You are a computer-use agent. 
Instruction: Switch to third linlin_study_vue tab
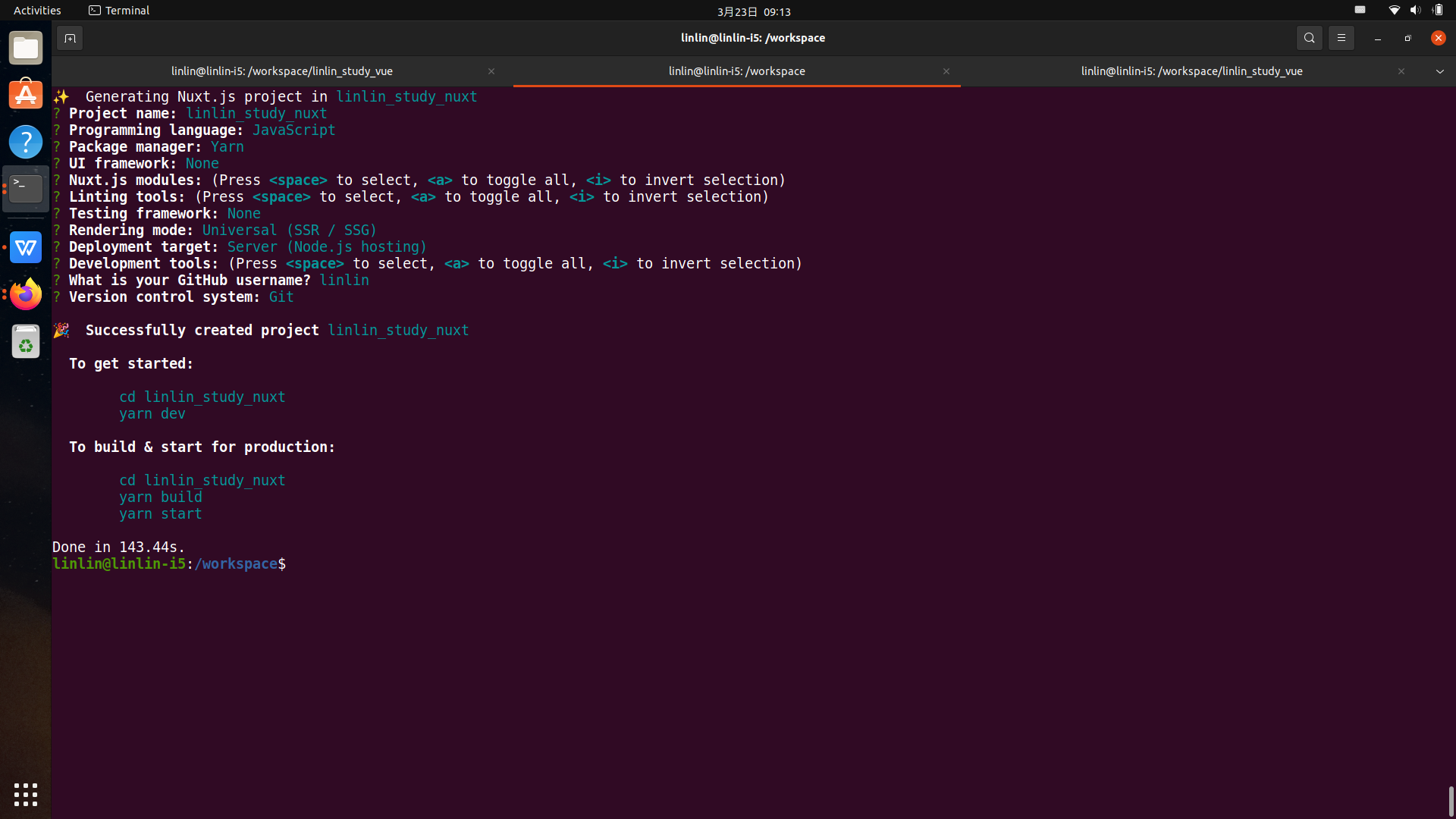click(1191, 71)
